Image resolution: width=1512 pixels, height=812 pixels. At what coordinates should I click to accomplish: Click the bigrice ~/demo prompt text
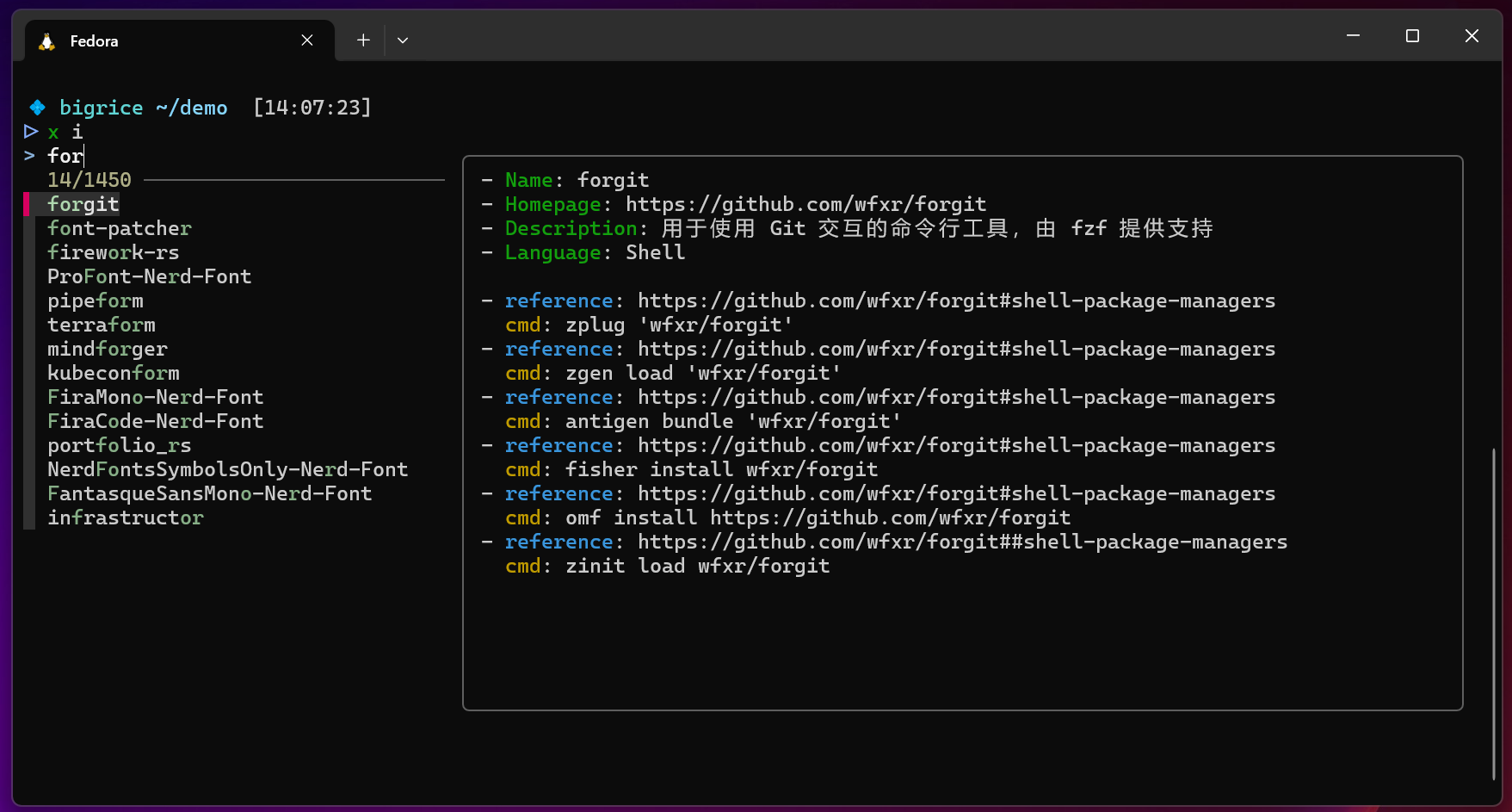point(144,108)
